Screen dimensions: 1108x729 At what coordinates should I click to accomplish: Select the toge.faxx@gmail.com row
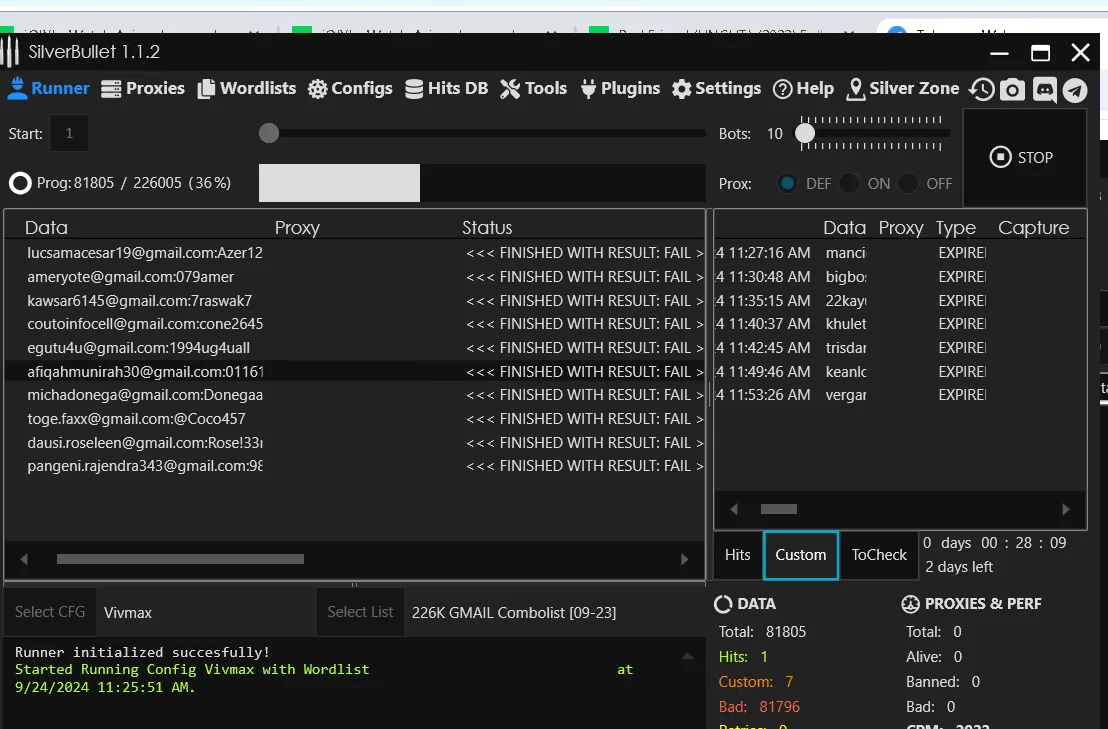click(x=355, y=419)
